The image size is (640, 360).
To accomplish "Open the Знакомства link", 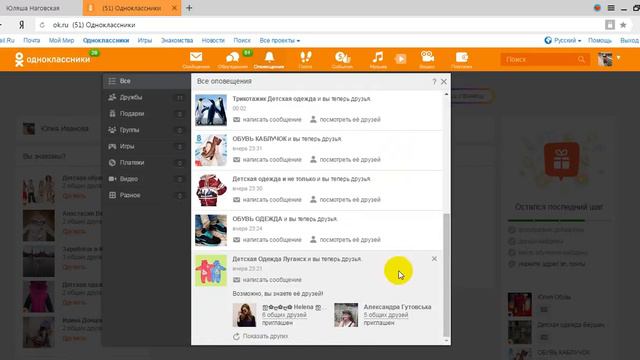I will tap(177, 40).
